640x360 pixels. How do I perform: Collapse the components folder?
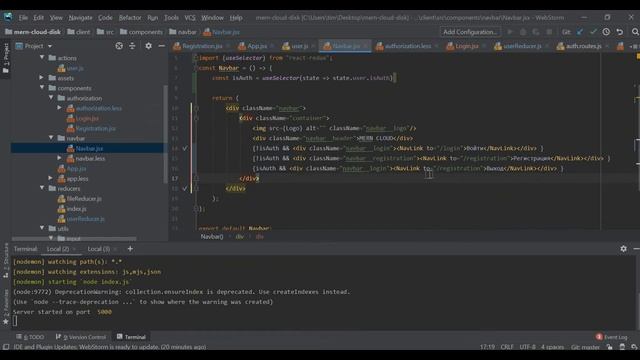tap(42, 88)
